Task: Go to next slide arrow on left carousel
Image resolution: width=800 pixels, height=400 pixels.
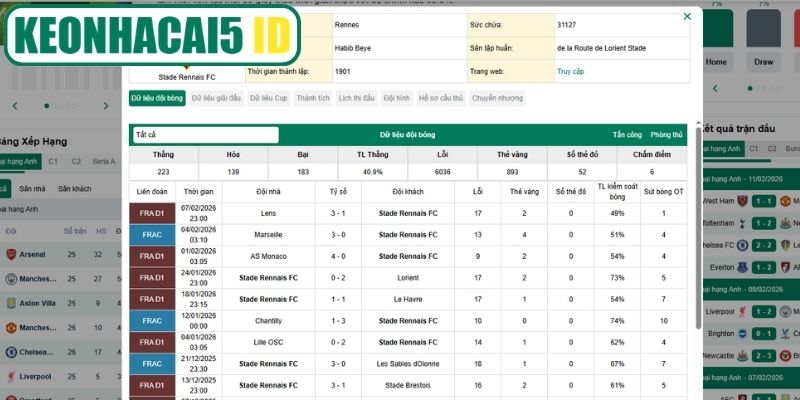Action: (106, 106)
